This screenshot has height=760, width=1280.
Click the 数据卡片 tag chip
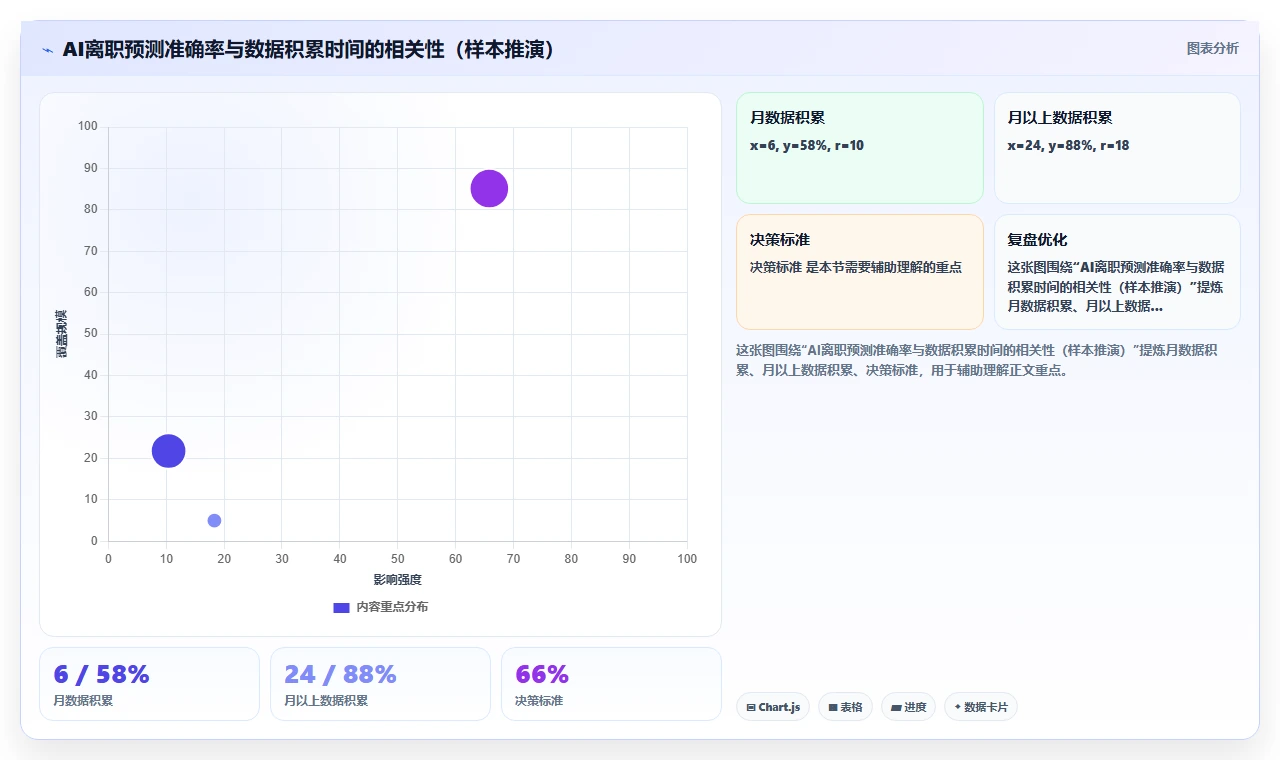click(981, 707)
